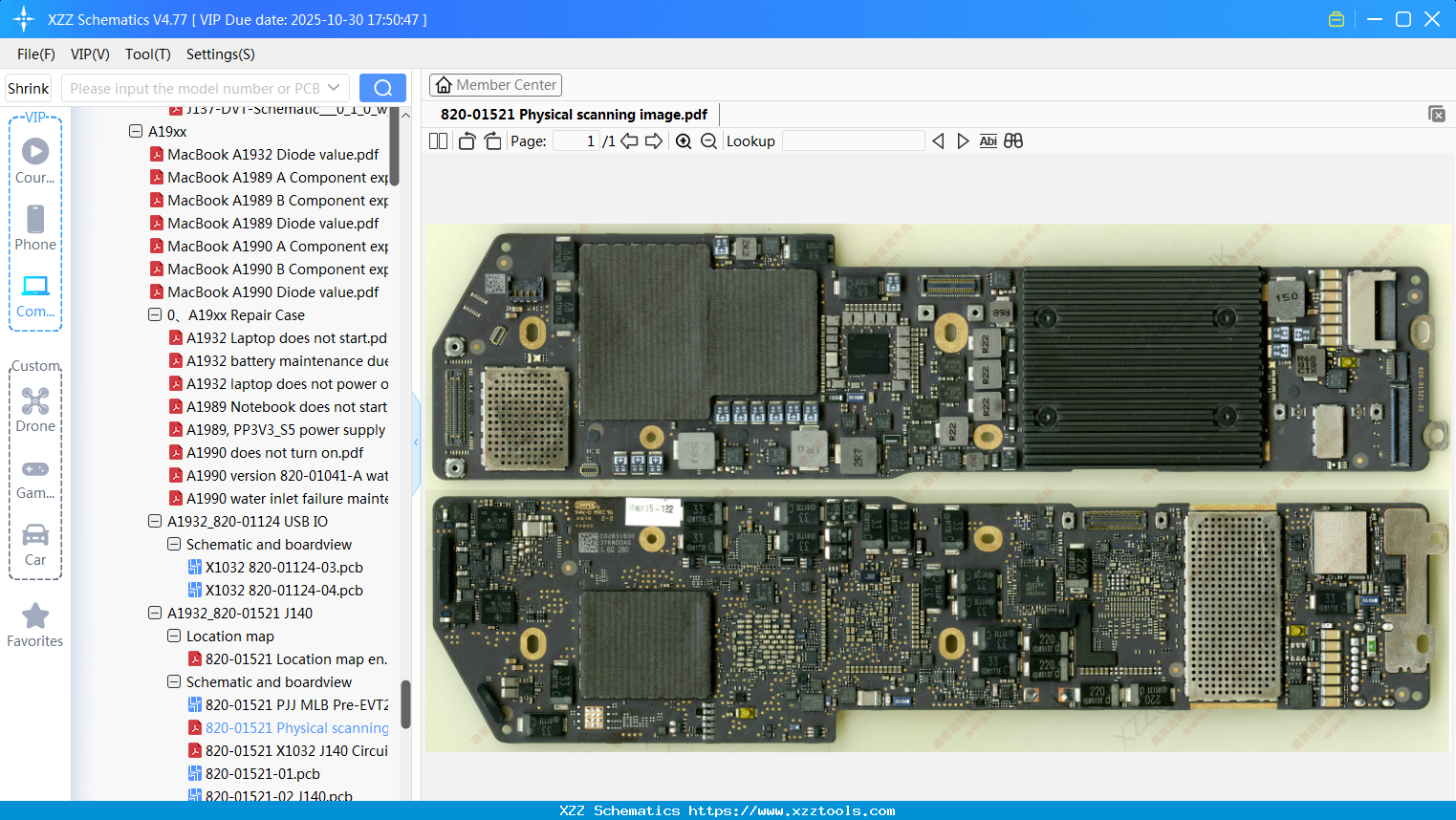Click the collapse handle beside the file tree
Image resolution: width=1456 pixels, height=820 pixels.
[x=416, y=442]
